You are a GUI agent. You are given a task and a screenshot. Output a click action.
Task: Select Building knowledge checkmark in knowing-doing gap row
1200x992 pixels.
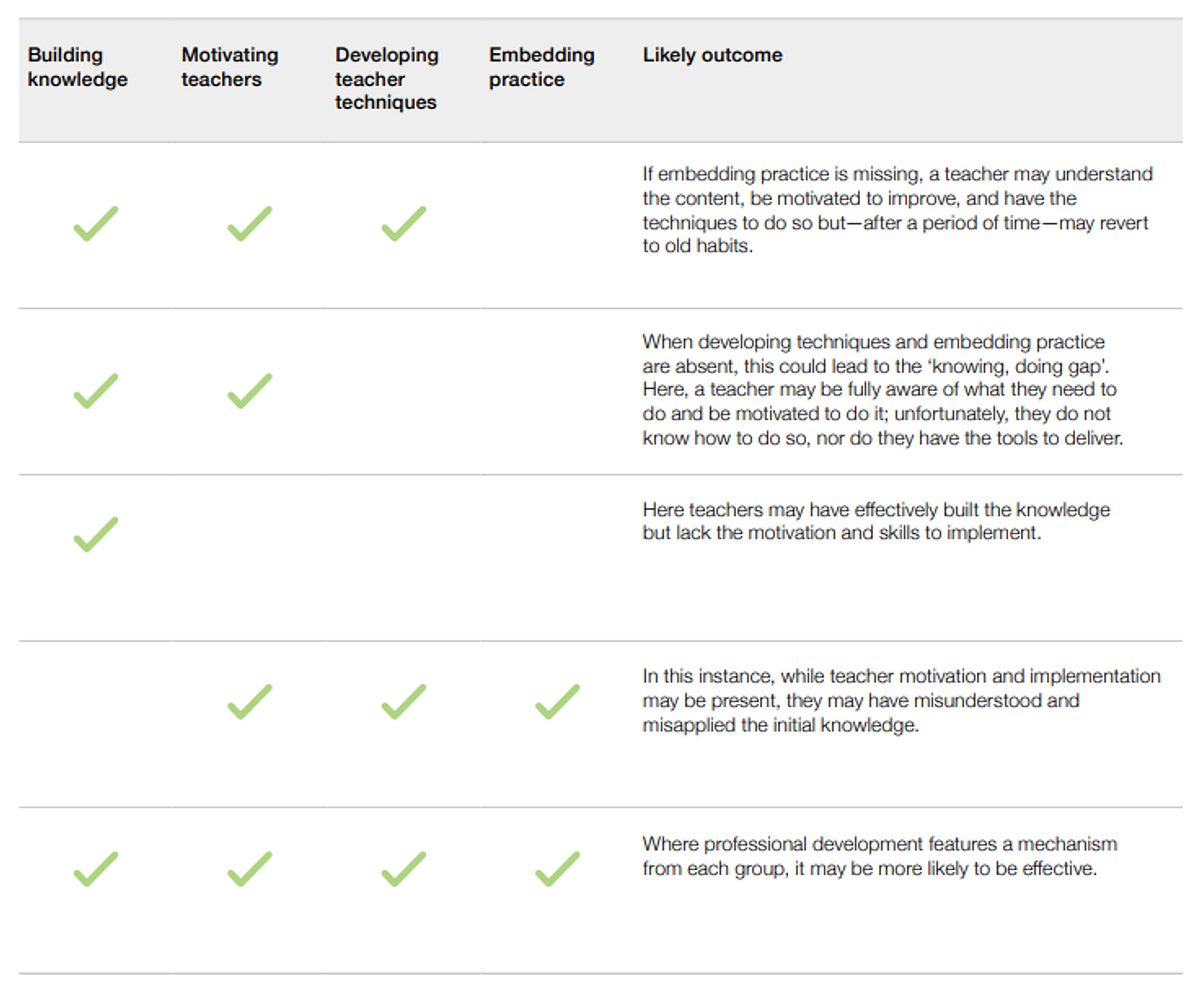pyautogui.click(x=96, y=390)
